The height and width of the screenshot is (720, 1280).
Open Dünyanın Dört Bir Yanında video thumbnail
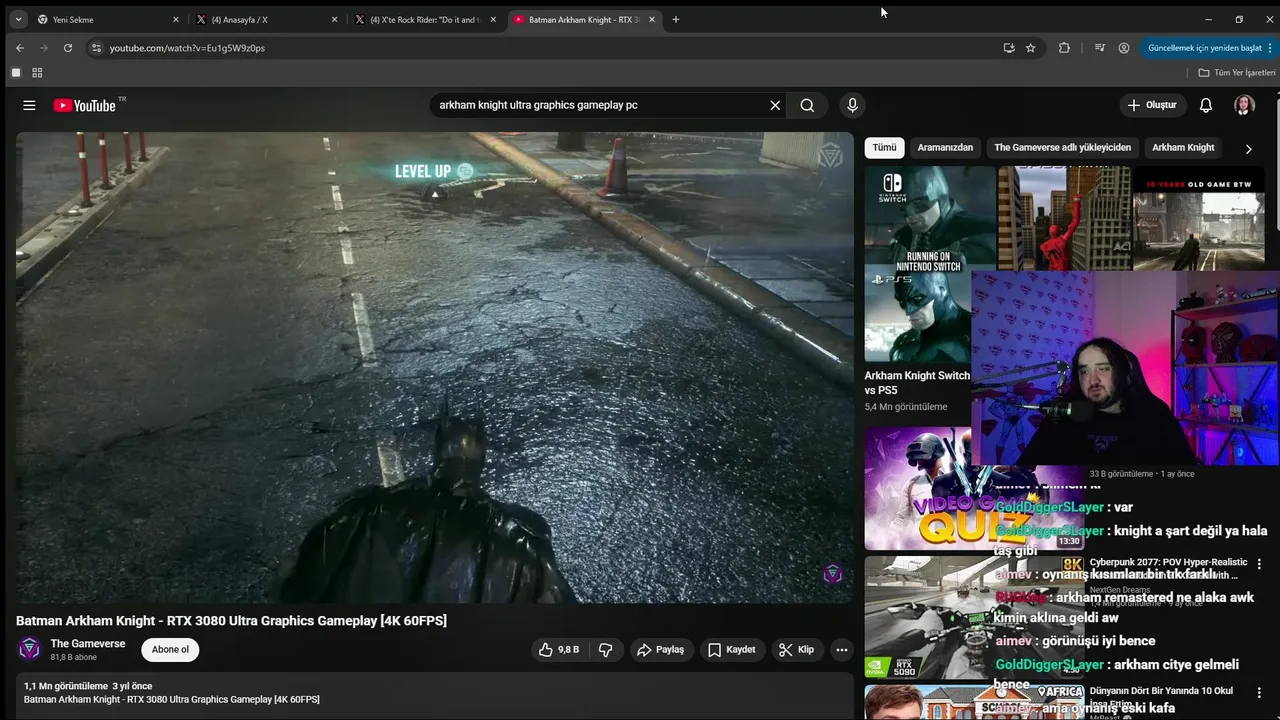[x=928, y=702]
